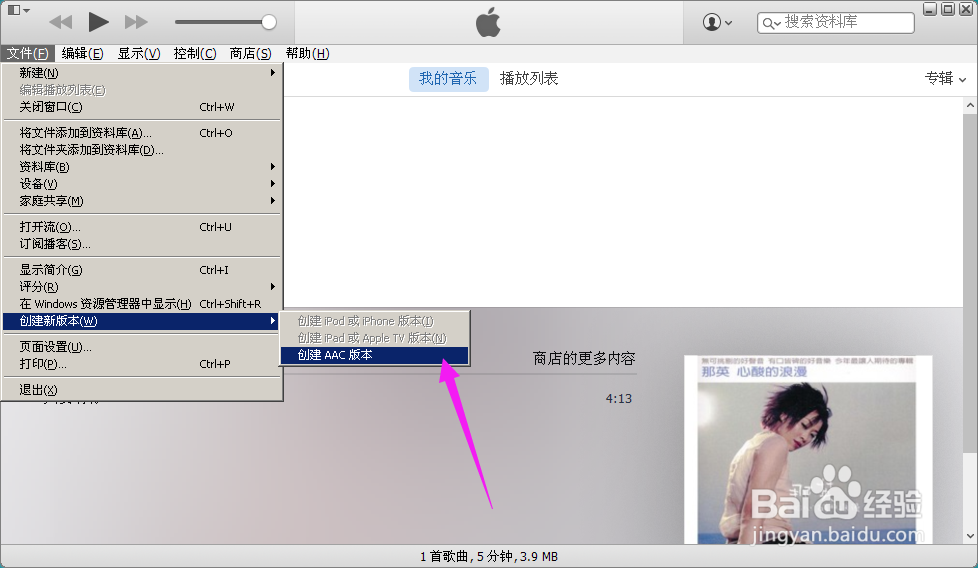
Task: Click the arrow beside 创建新版本(W)
Action: (273, 321)
